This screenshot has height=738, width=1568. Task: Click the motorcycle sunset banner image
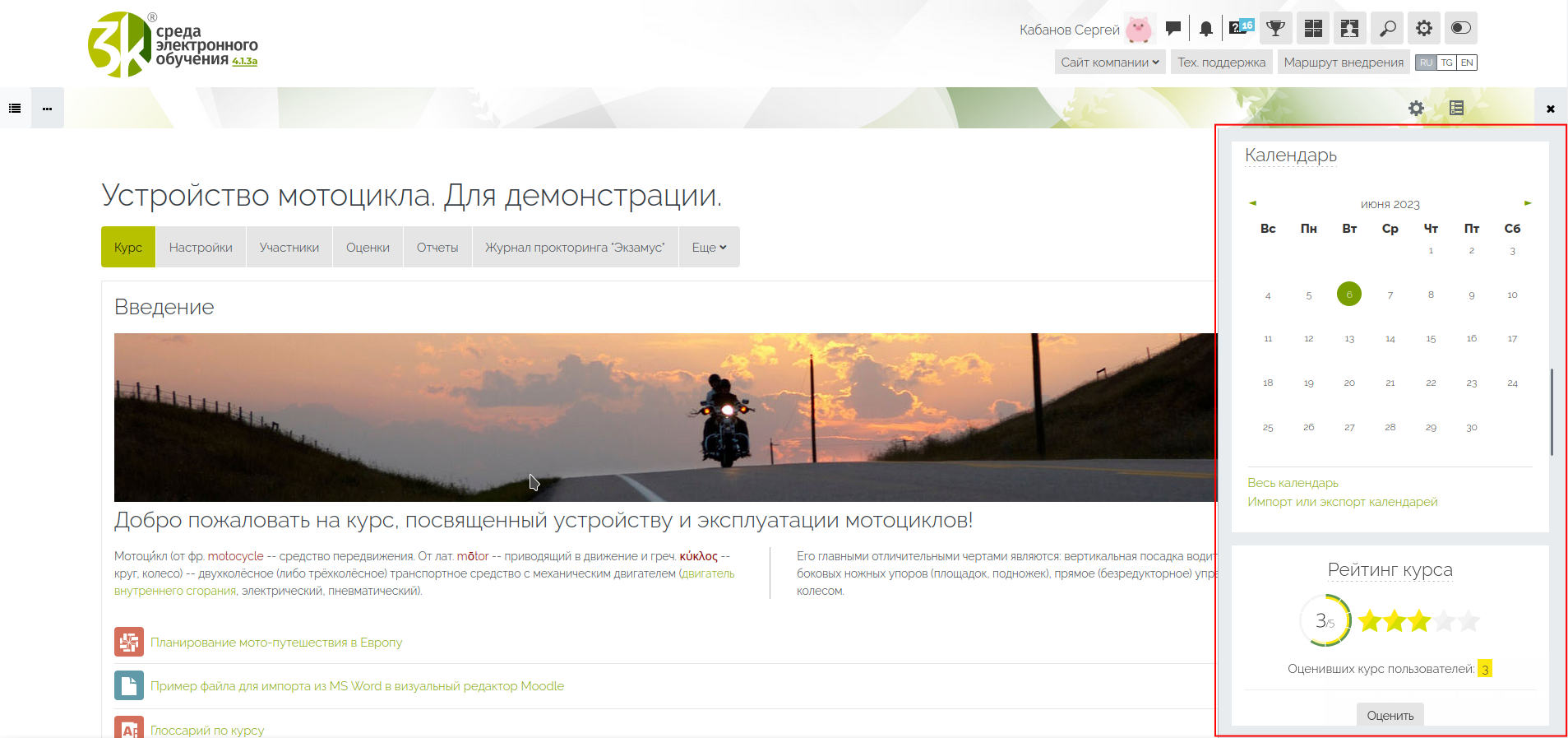(x=664, y=417)
